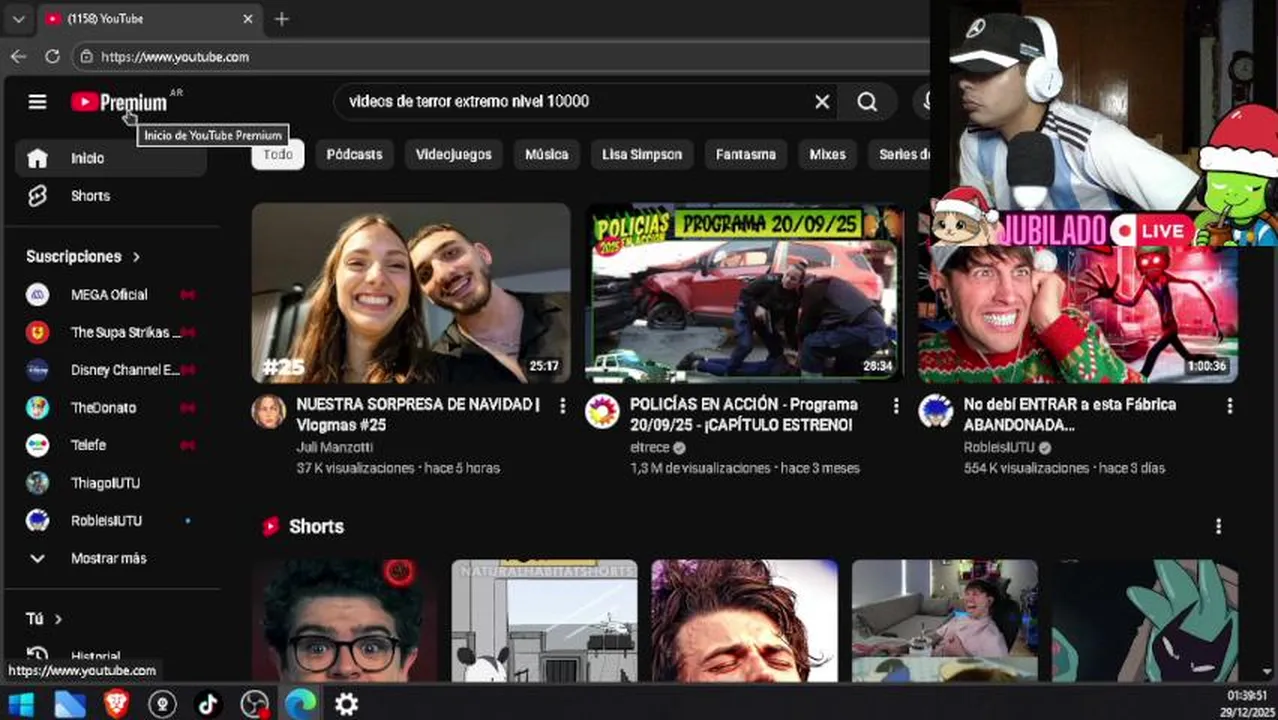Viewport: 1278px width, 720px height.
Task: Open Microsoft Edge from taskbar
Action: (300, 704)
